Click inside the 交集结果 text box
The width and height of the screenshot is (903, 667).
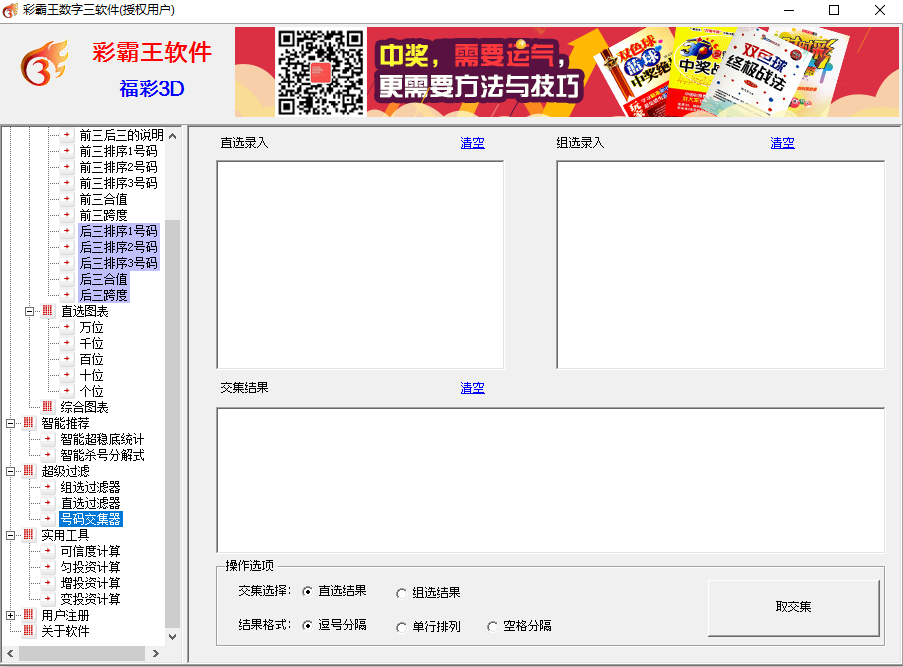[551, 480]
